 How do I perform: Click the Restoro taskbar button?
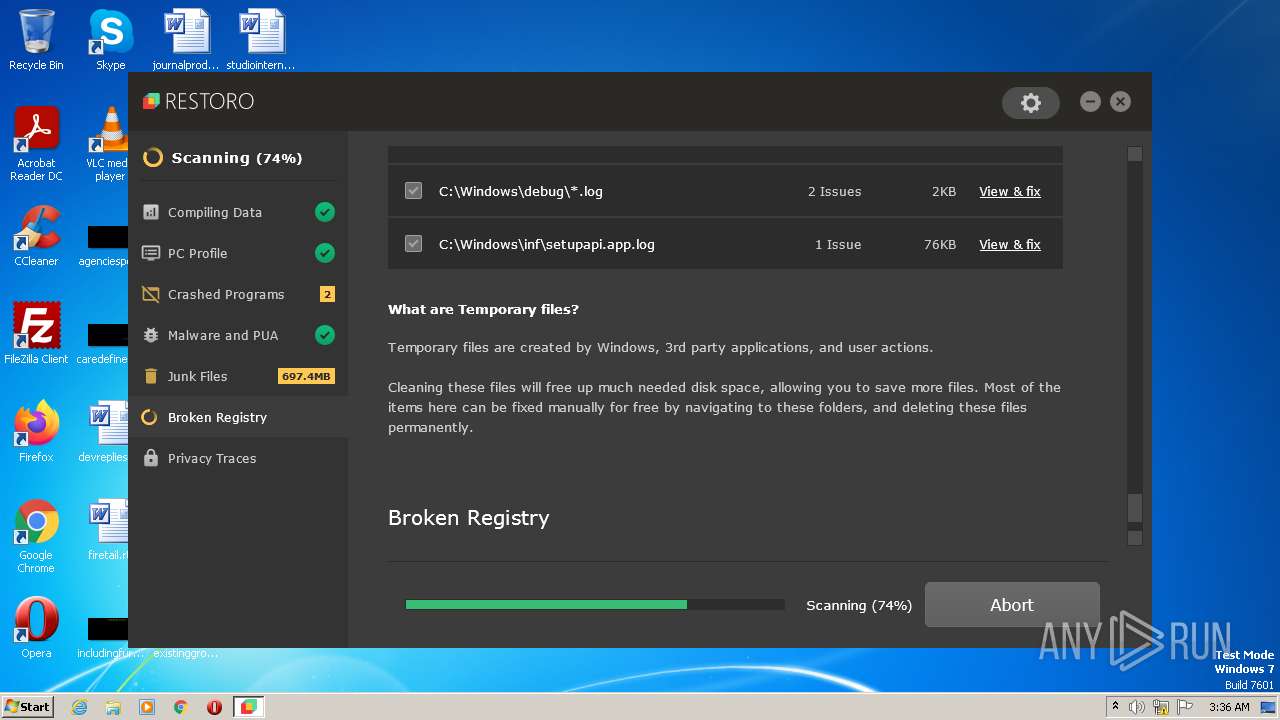point(248,707)
